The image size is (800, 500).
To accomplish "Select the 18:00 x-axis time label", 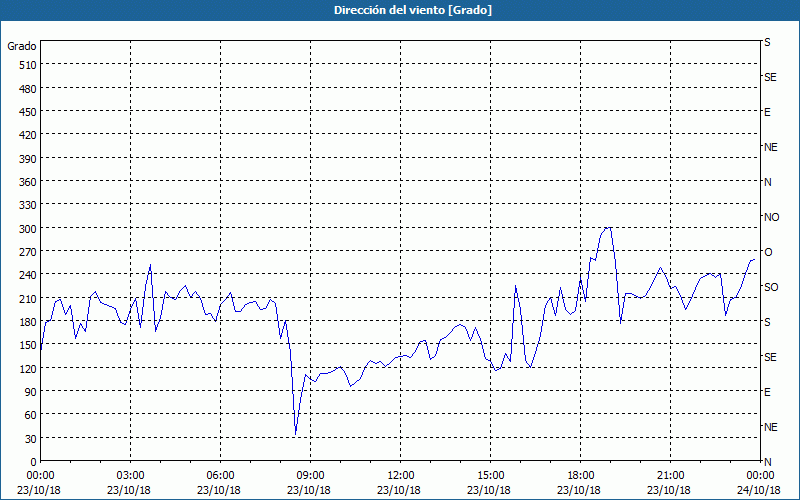I will point(580,476).
